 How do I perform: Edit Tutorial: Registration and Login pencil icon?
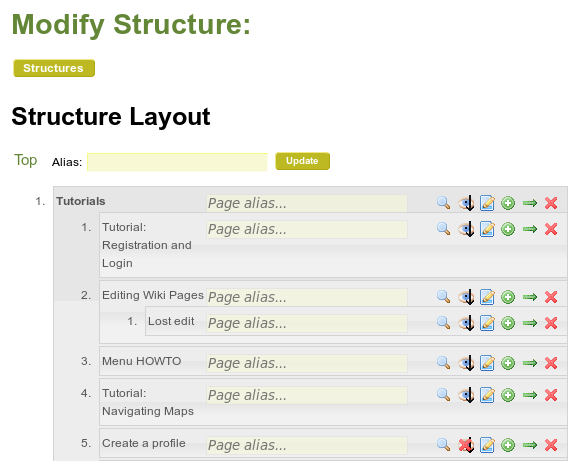point(487,229)
